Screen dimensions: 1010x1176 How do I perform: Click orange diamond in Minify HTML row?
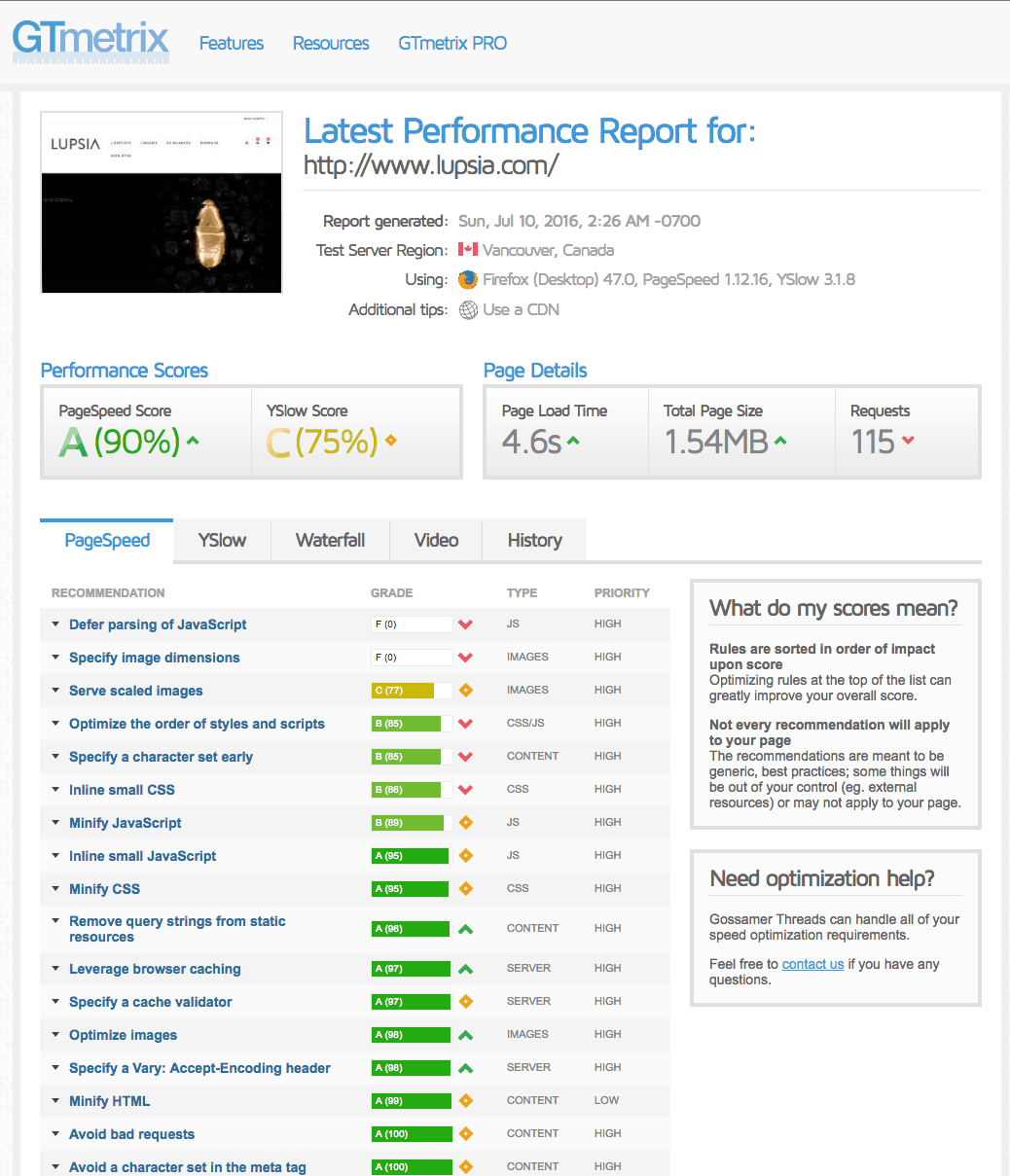[x=465, y=1101]
